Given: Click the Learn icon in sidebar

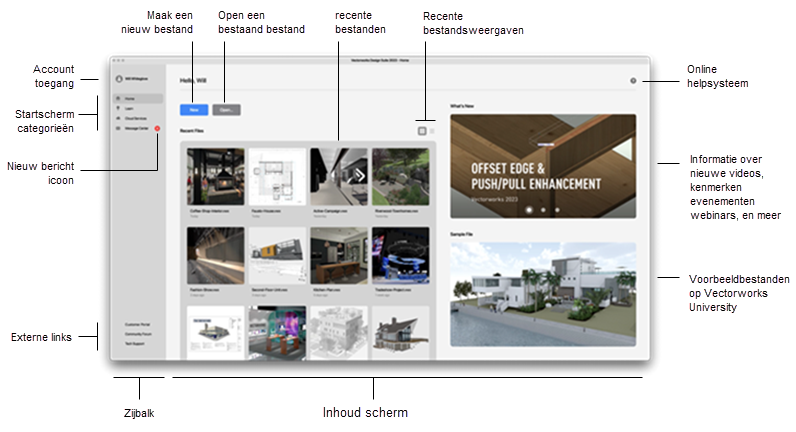Looking at the screenshot, I should click(x=119, y=110).
